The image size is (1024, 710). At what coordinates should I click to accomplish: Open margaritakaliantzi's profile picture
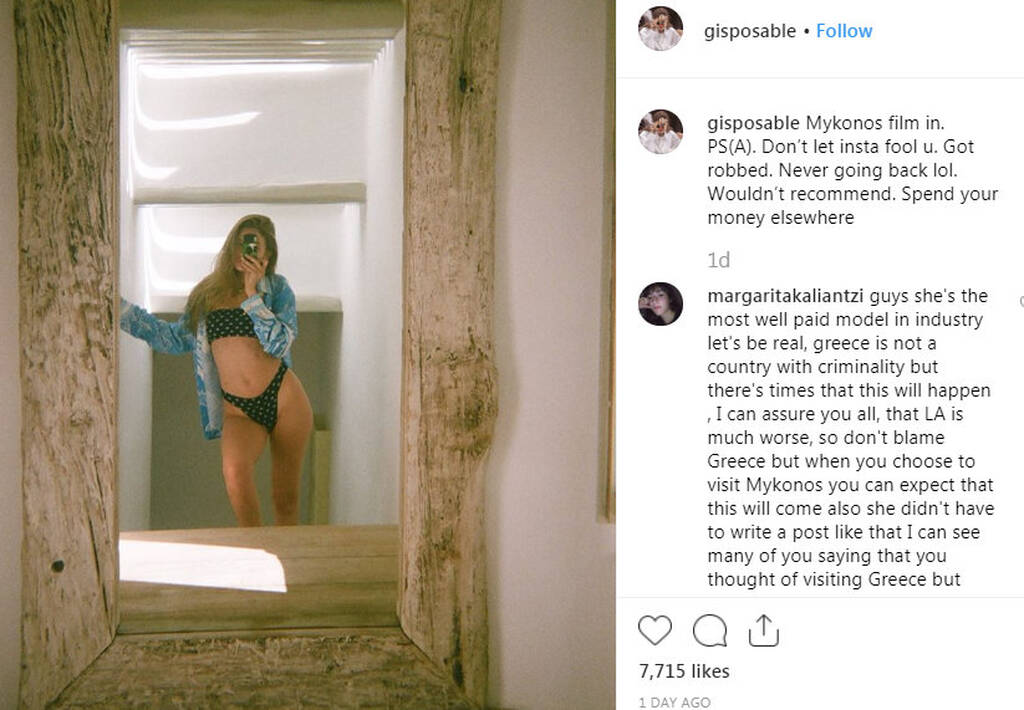[x=660, y=304]
